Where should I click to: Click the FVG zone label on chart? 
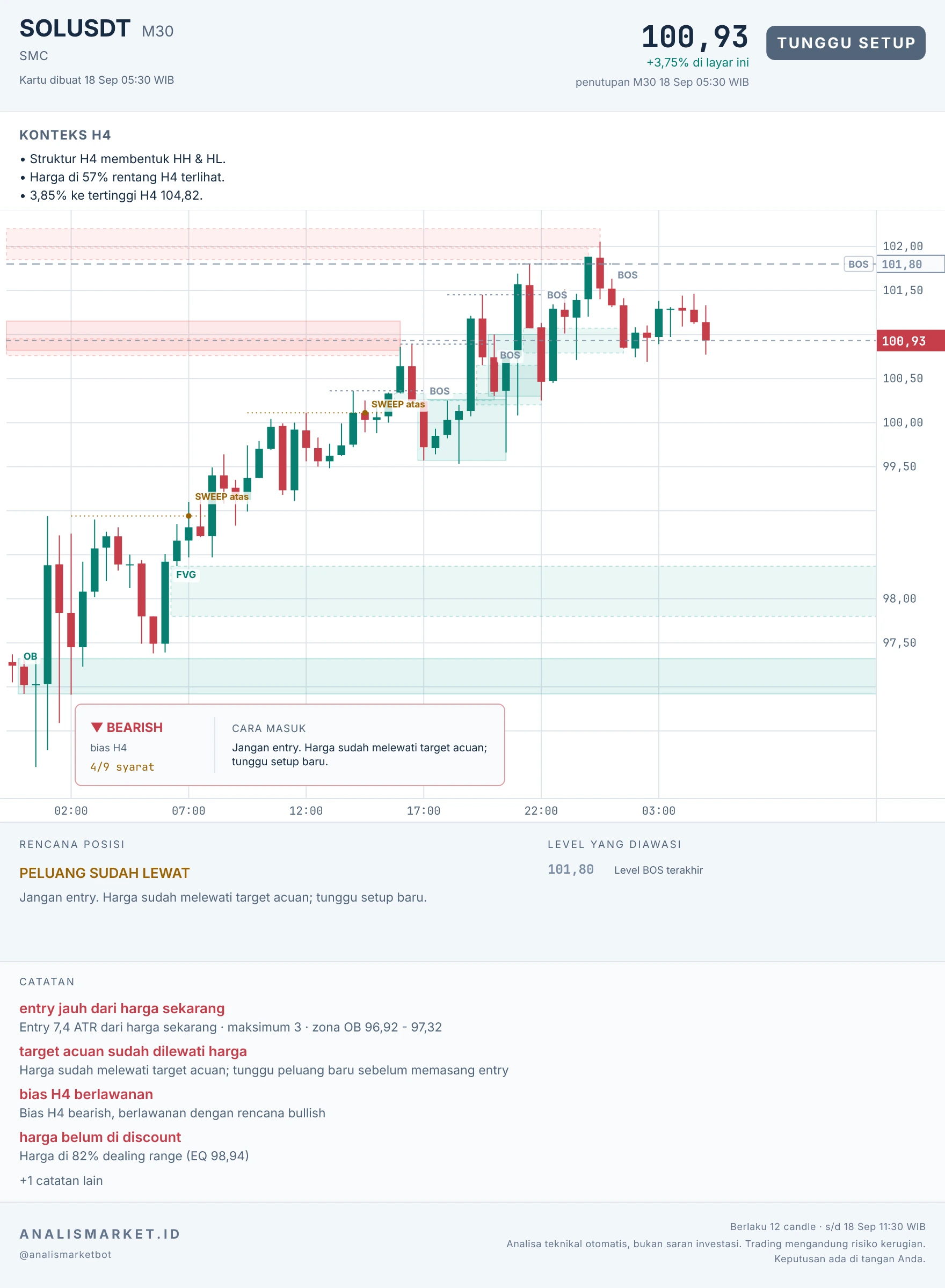pyautogui.click(x=186, y=575)
